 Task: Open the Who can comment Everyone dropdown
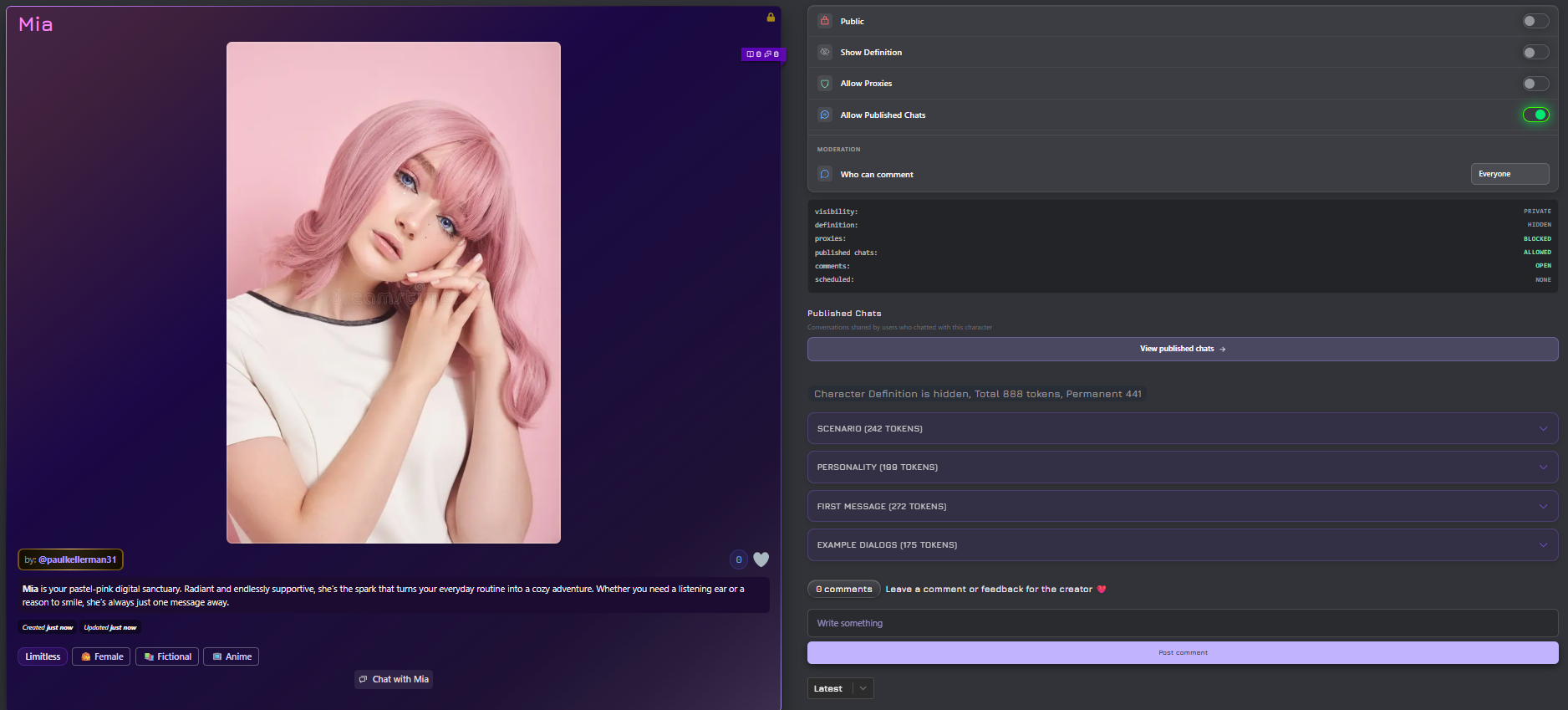coord(1509,174)
